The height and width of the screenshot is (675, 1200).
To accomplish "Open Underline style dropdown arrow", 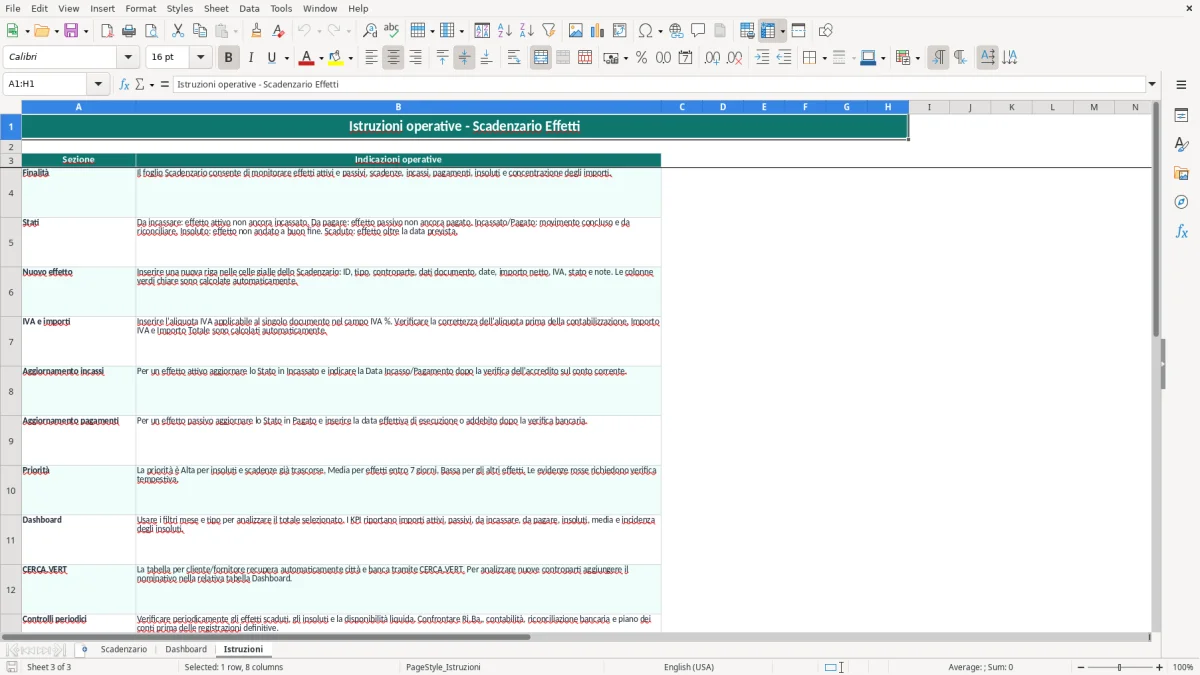I will coord(286,58).
